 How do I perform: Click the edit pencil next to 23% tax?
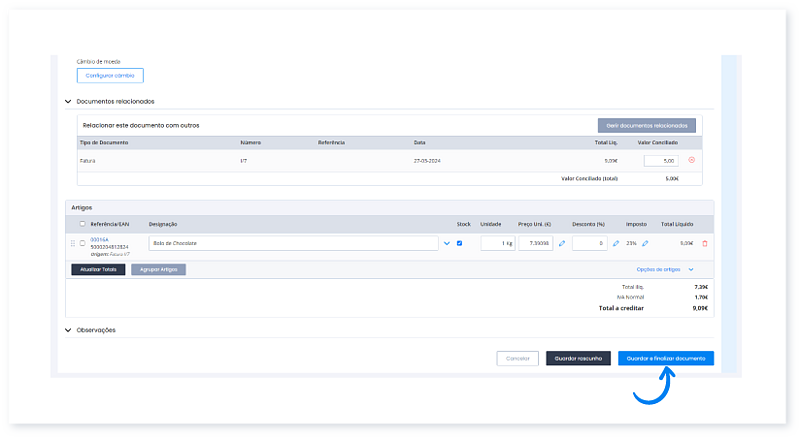click(645, 243)
